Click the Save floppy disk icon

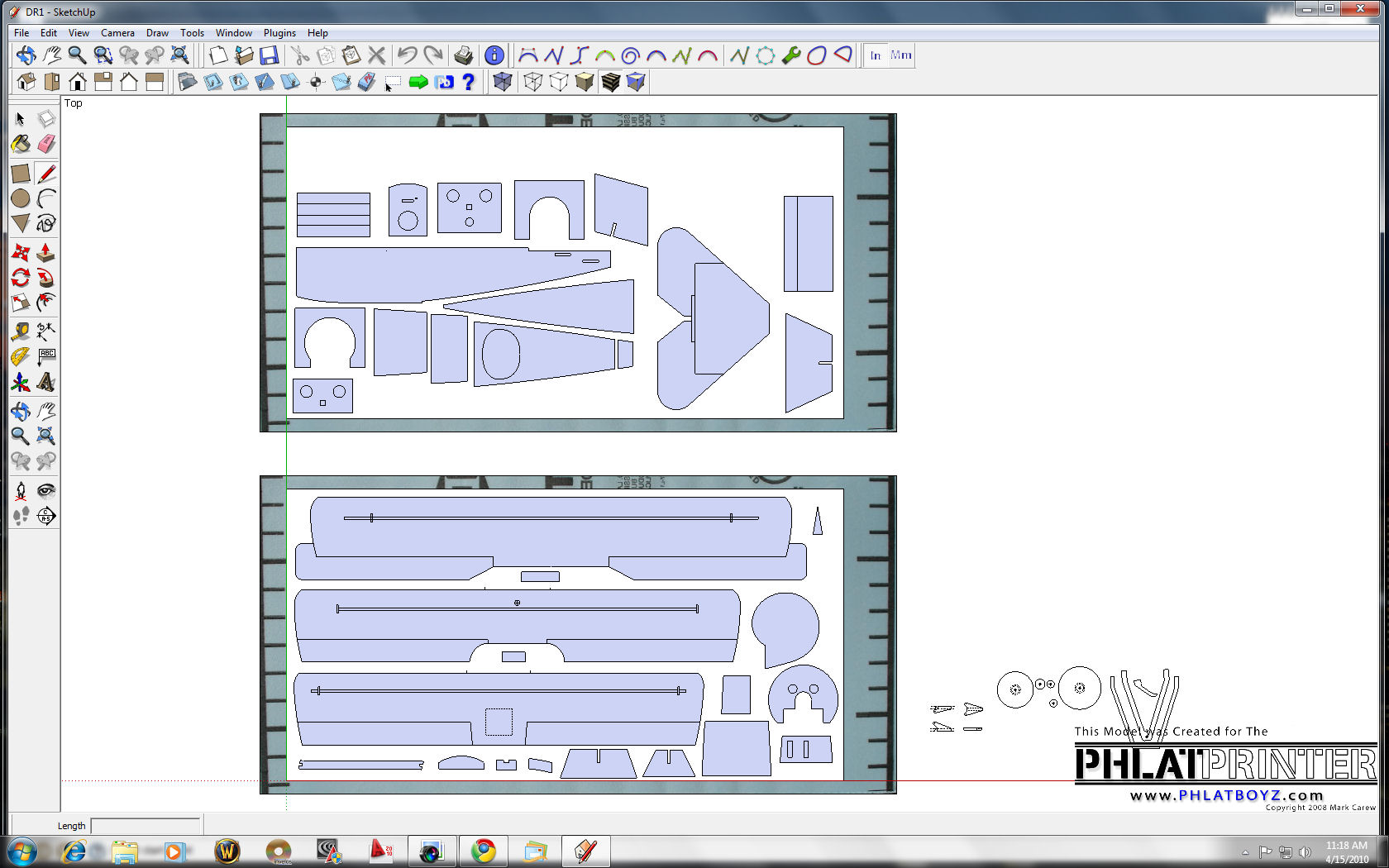pyautogui.click(x=269, y=55)
